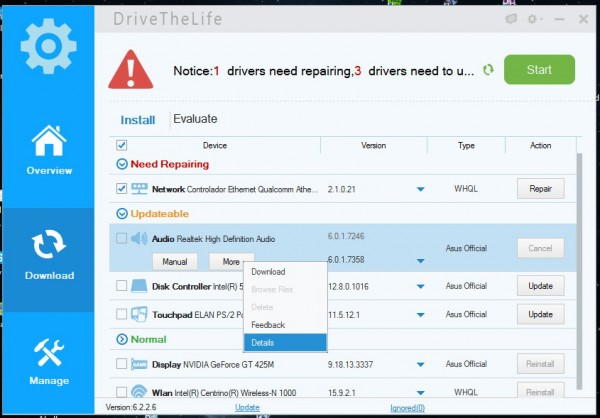Click Update for Touchpad

pyautogui.click(x=540, y=314)
